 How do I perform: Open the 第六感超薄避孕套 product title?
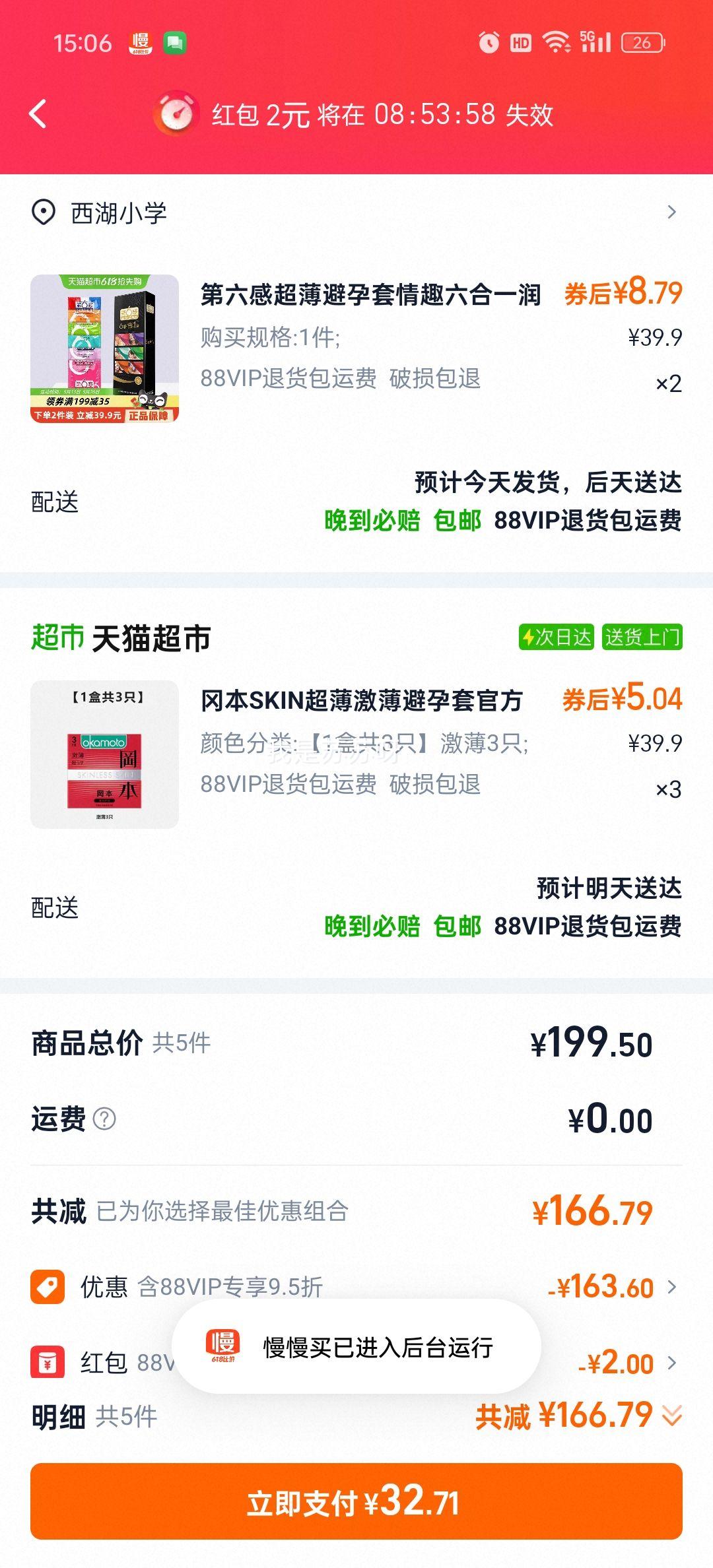point(370,294)
